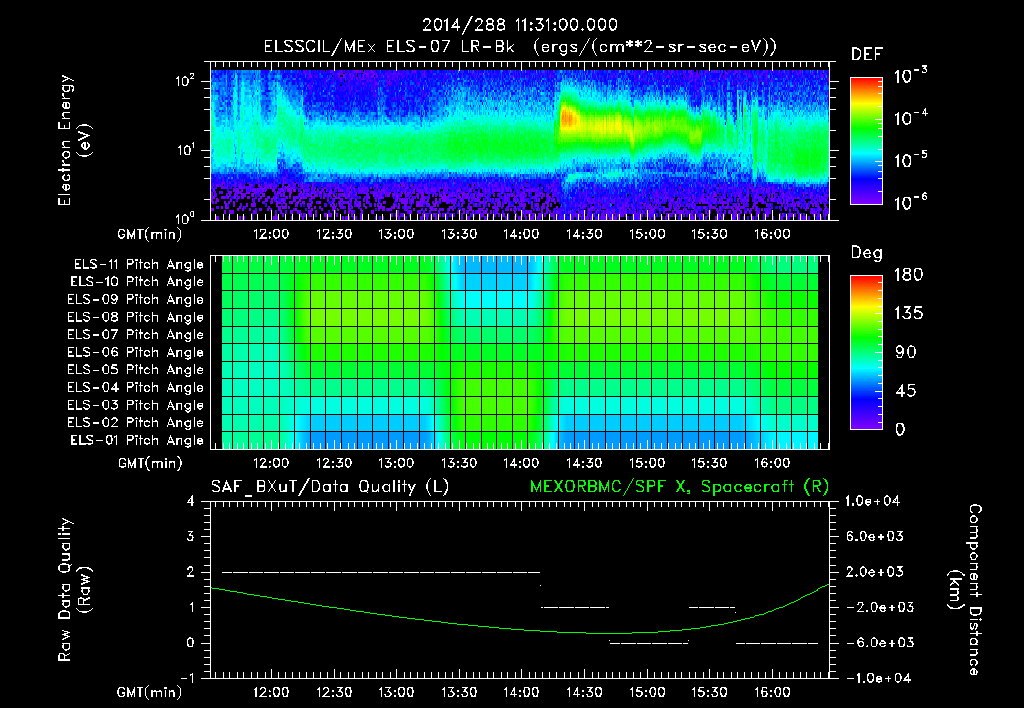The image size is (1024, 708).
Task: Select the ELS-09 Pitch Angle row label
Action: pyautogui.click(x=136, y=300)
